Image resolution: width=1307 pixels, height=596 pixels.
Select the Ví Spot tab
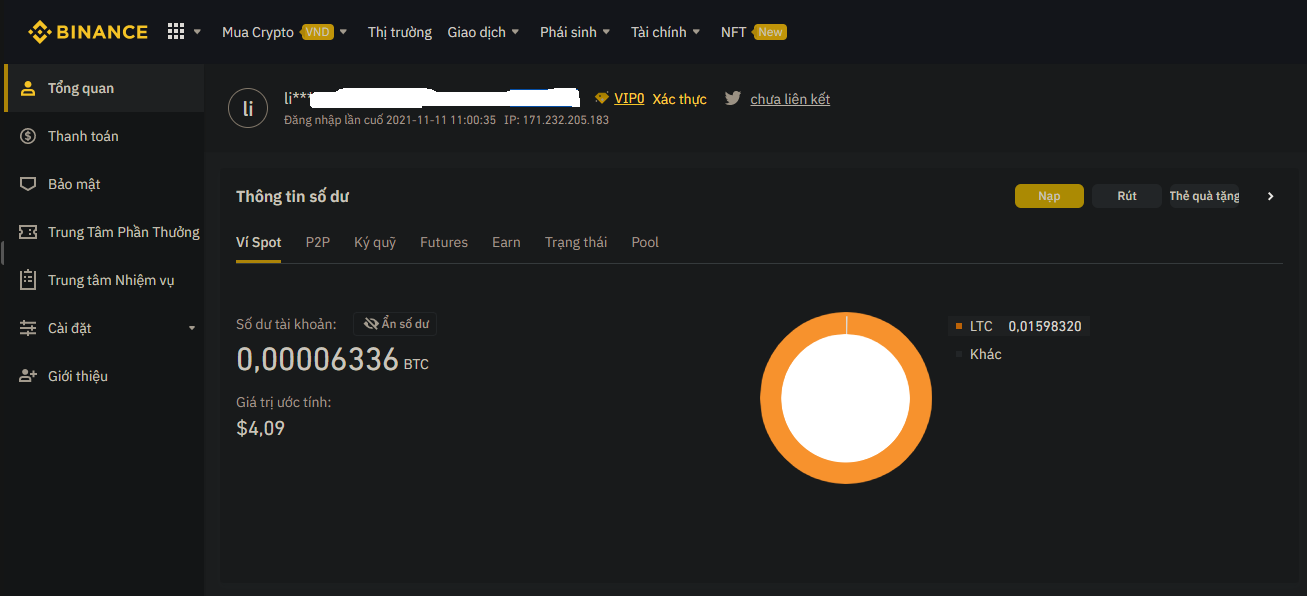(259, 243)
